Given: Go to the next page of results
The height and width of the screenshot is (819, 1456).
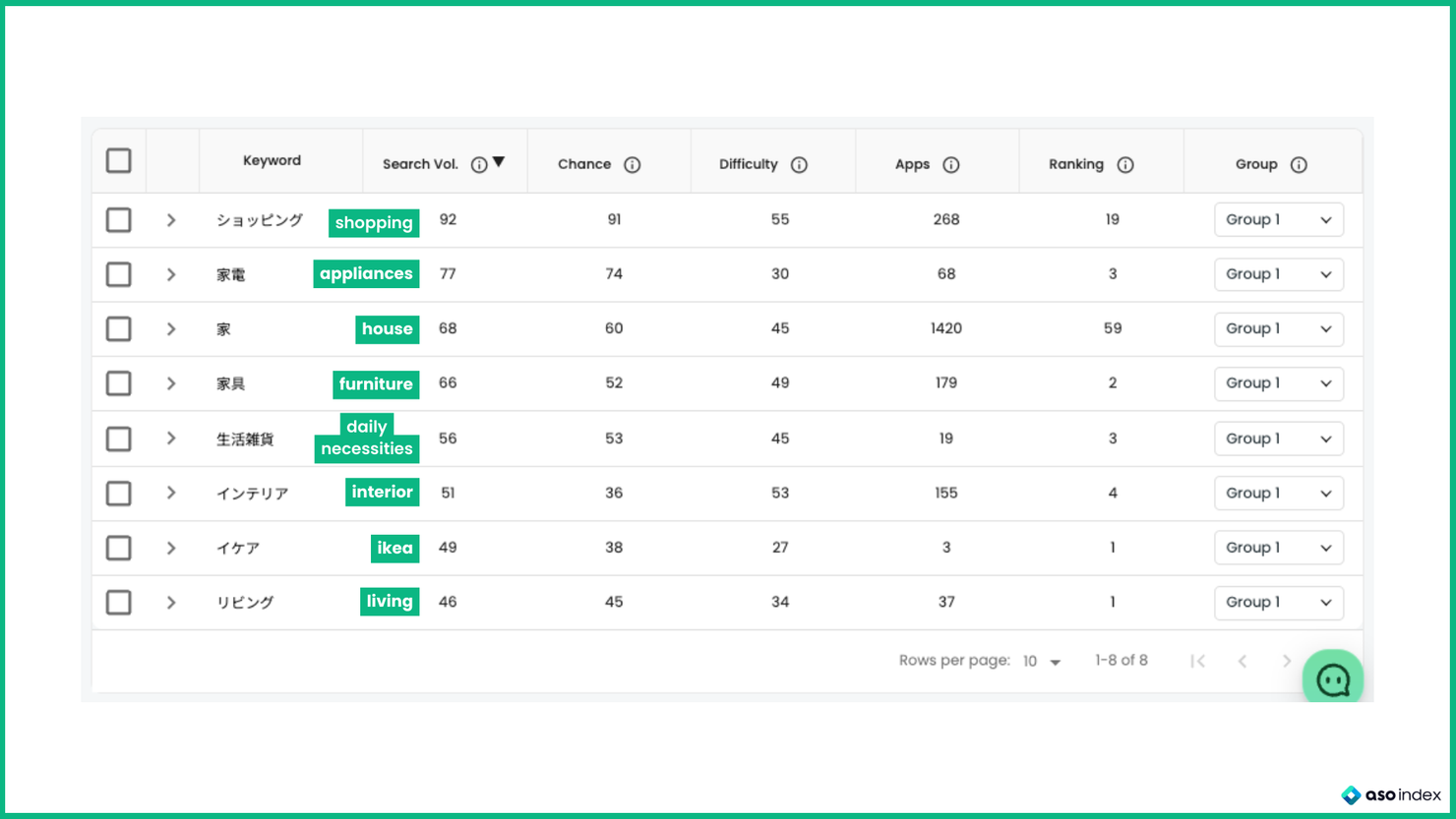Looking at the screenshot, I should tap(1286, 662).
